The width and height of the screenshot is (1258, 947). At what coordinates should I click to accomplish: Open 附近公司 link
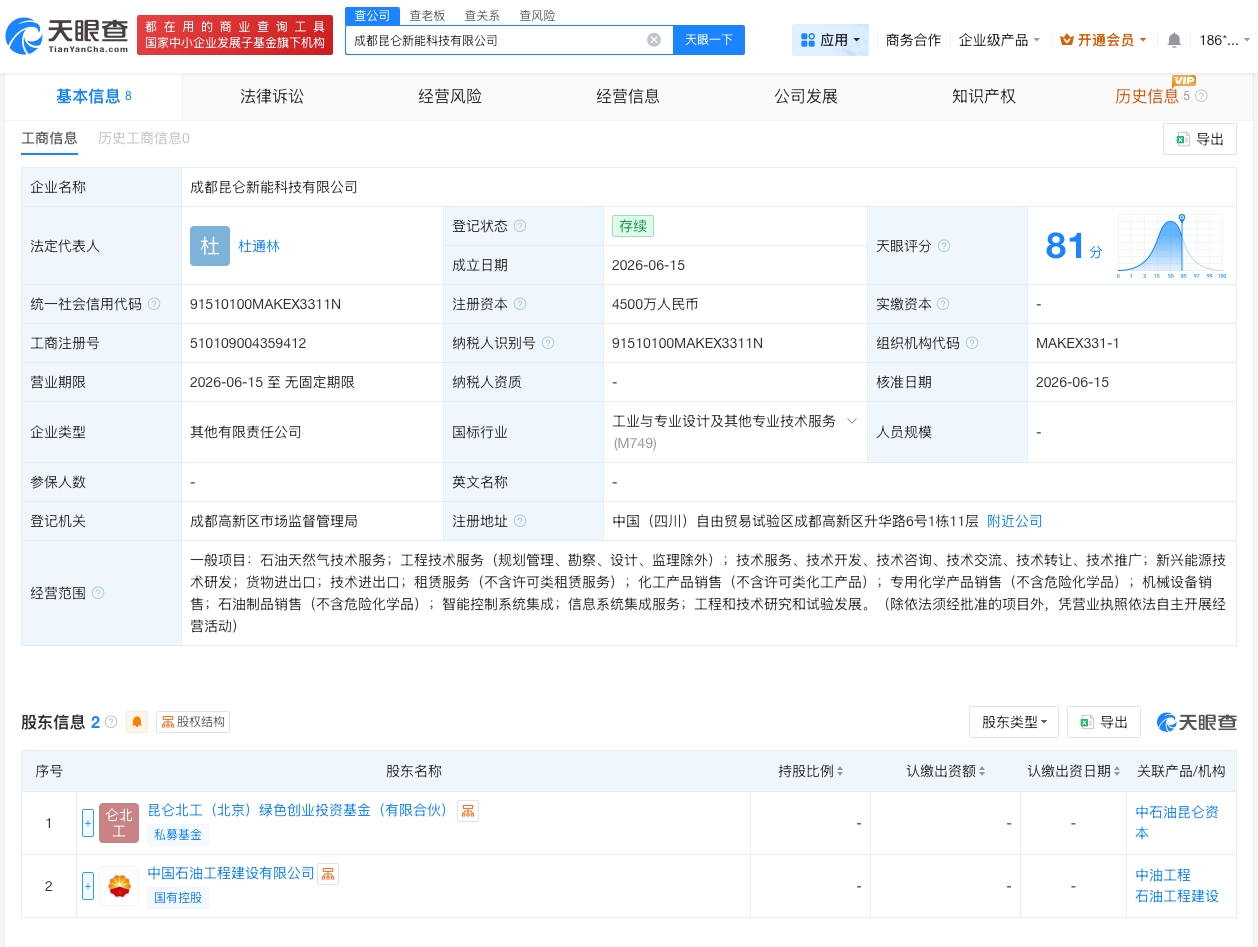click(x=1015, y=521)
